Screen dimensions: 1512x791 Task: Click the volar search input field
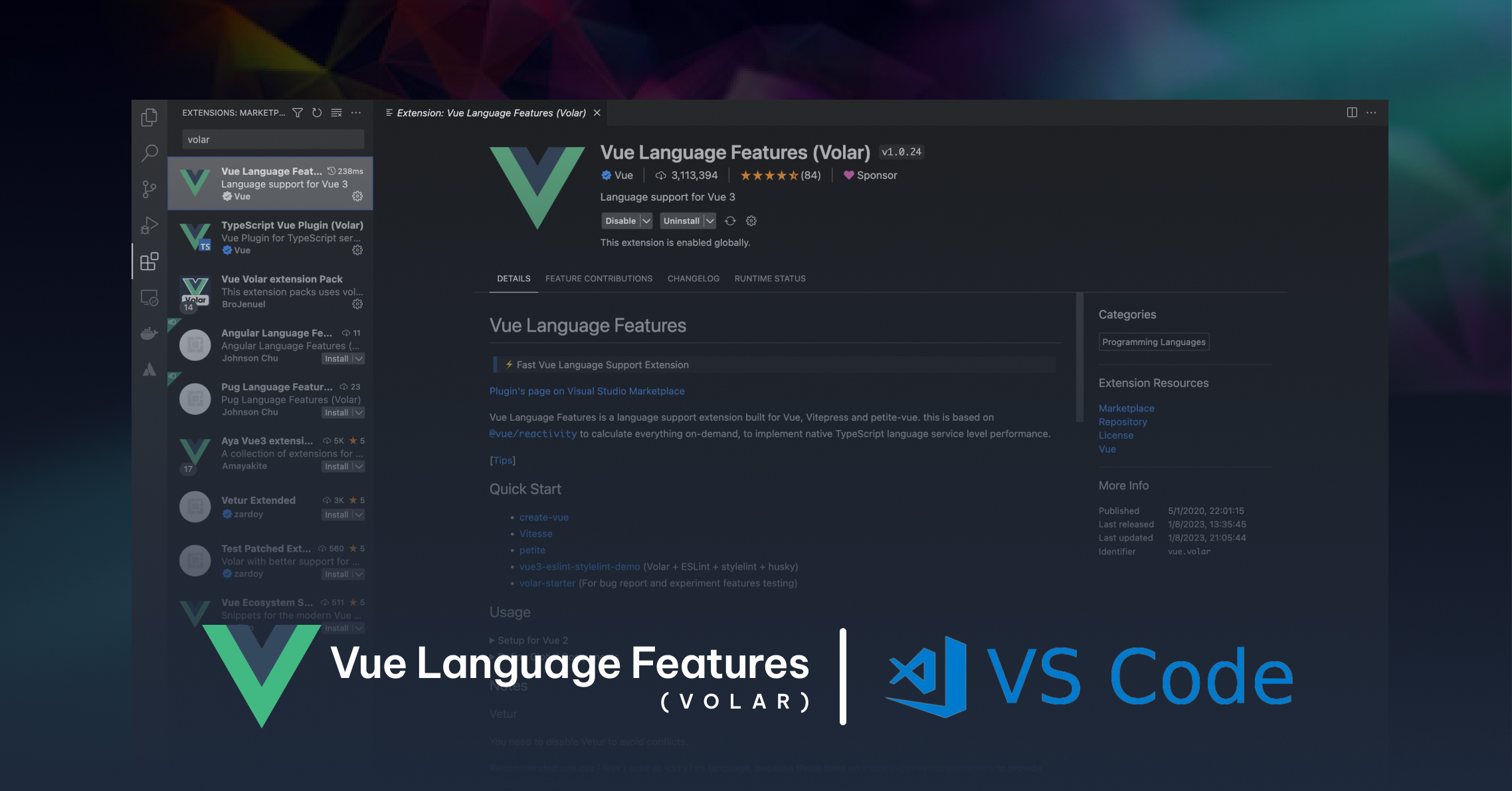coord(270,139)
